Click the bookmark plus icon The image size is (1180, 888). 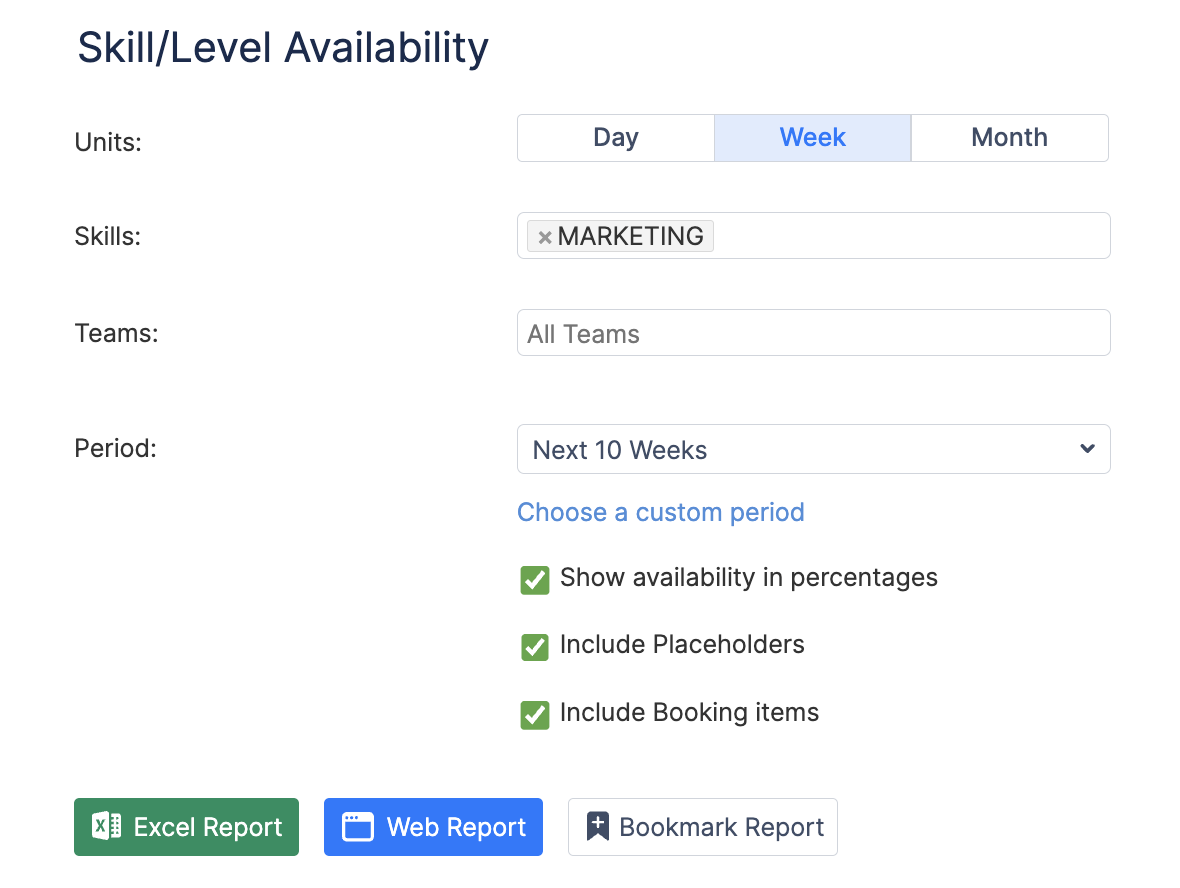click(598, 827)
